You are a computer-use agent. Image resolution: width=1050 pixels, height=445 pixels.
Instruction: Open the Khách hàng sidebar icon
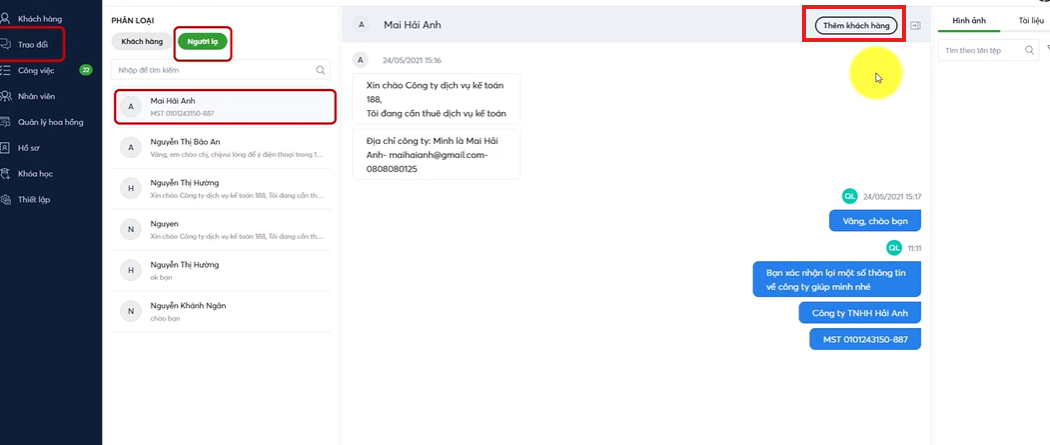coord(5,18)
